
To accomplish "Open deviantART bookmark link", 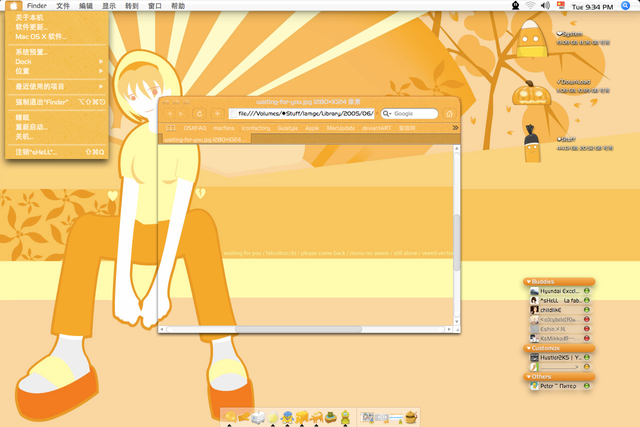I will point(376,128).
